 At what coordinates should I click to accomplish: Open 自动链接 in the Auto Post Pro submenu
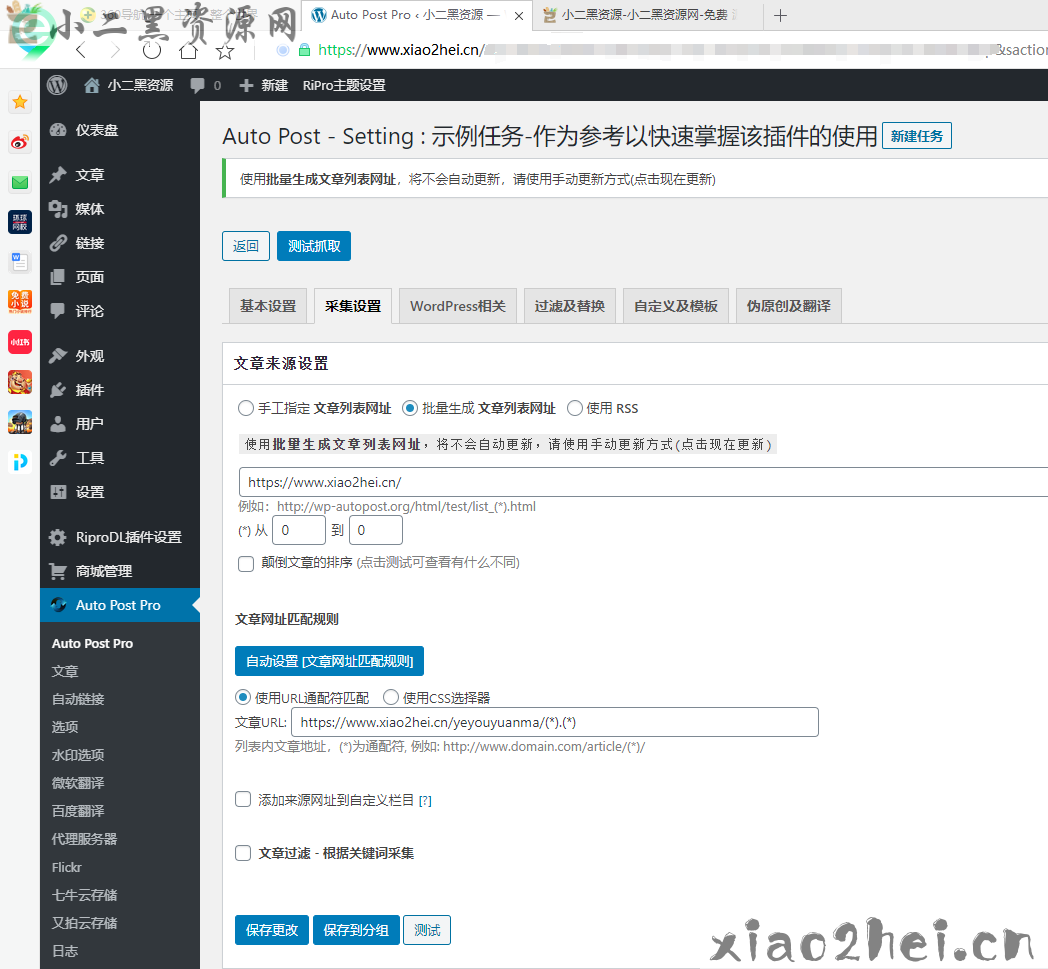click(78, 699)
